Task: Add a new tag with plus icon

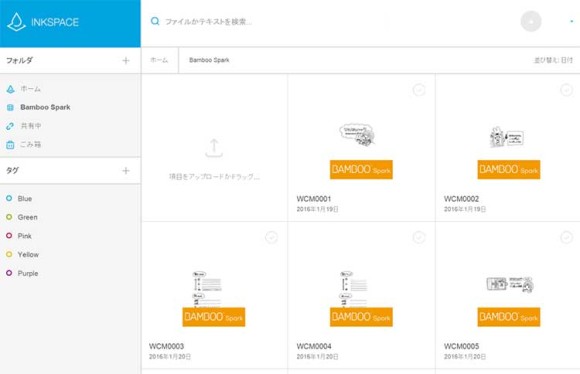Action: pos(126,171)
